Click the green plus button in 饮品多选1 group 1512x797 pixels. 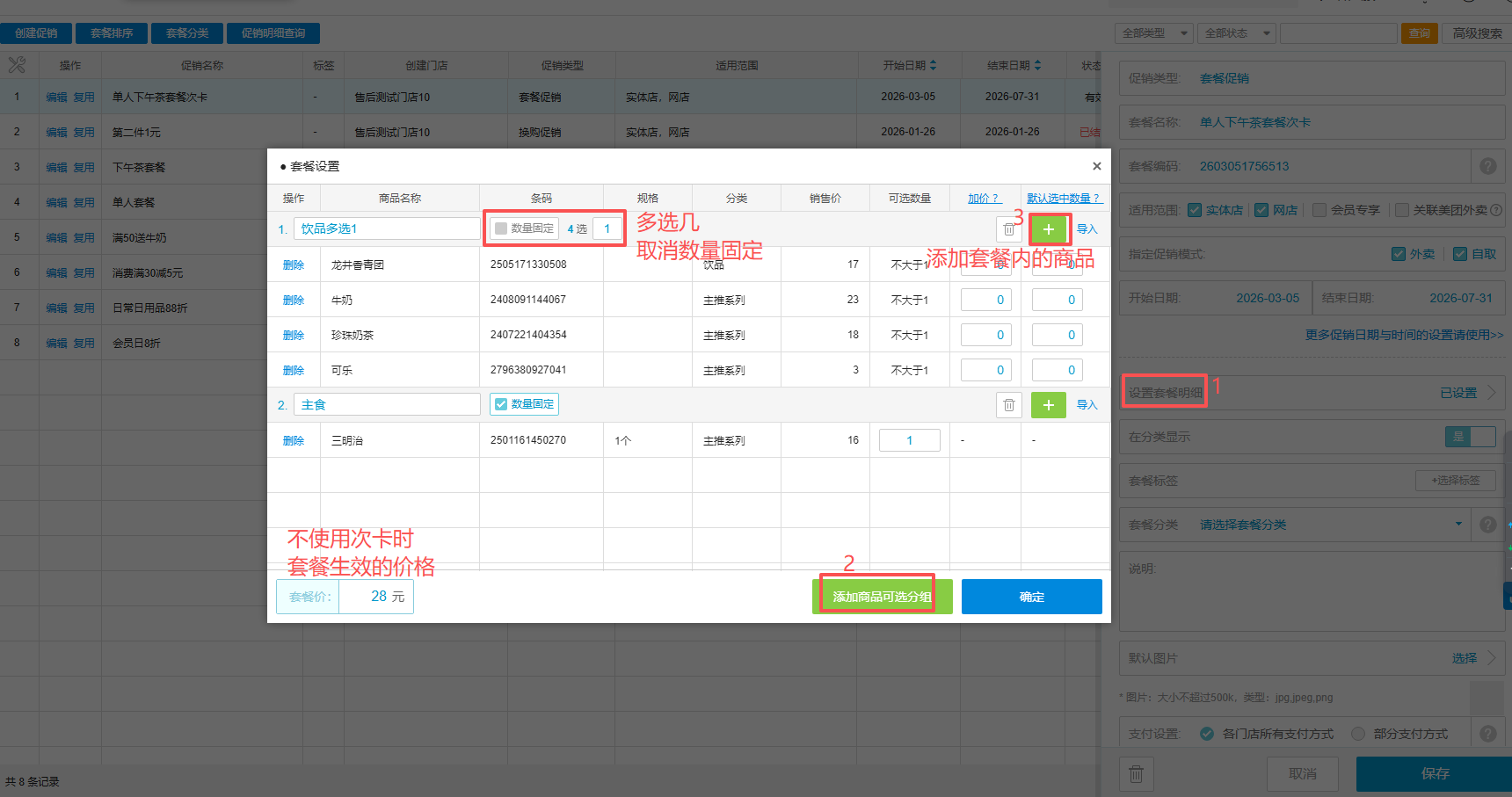pyautogui.click(x=1048, y=229)
